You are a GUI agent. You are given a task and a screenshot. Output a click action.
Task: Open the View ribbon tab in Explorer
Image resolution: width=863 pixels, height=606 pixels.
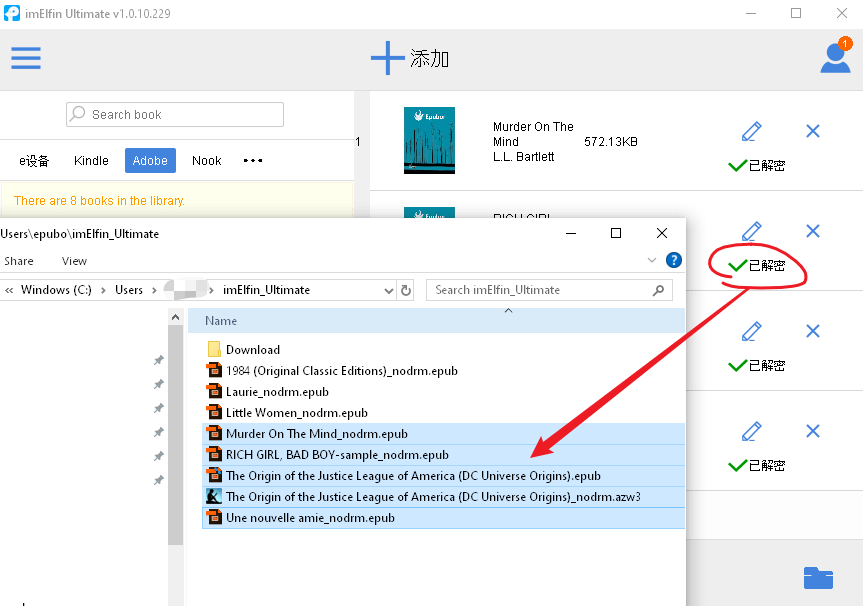[74, 261]
